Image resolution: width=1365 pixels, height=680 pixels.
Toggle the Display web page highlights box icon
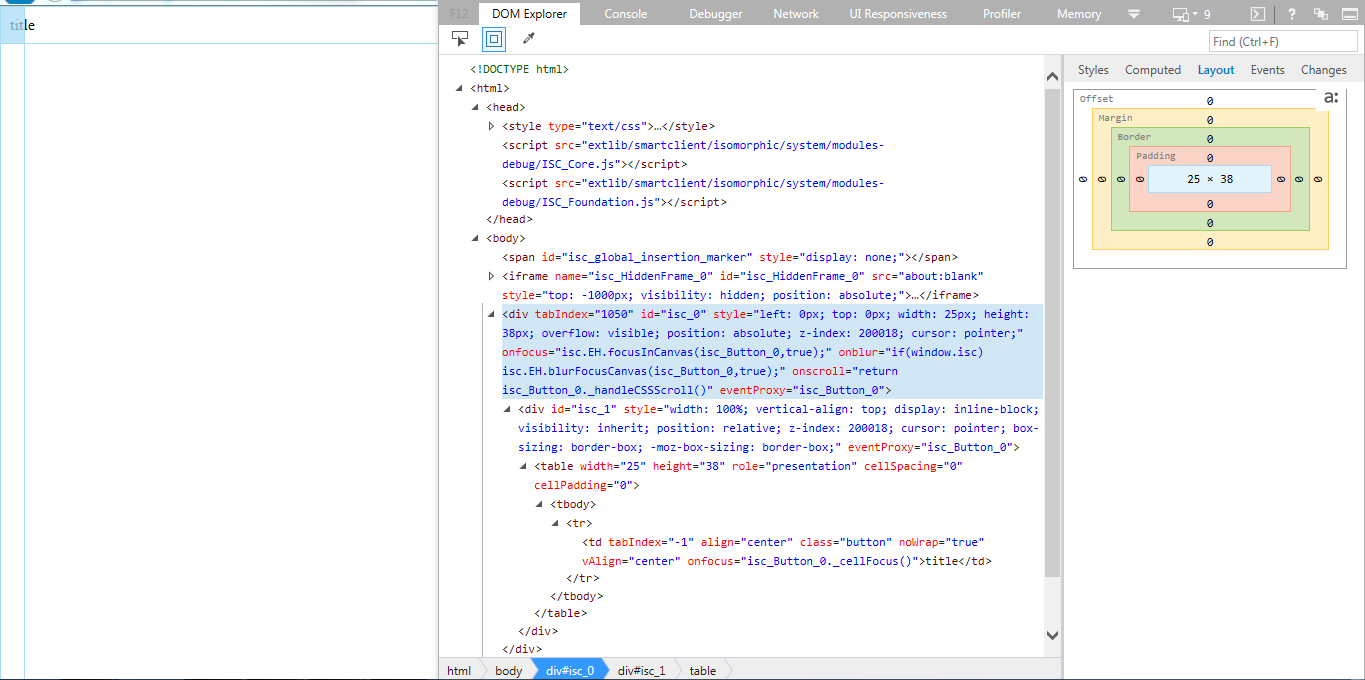tap(493, 39)
